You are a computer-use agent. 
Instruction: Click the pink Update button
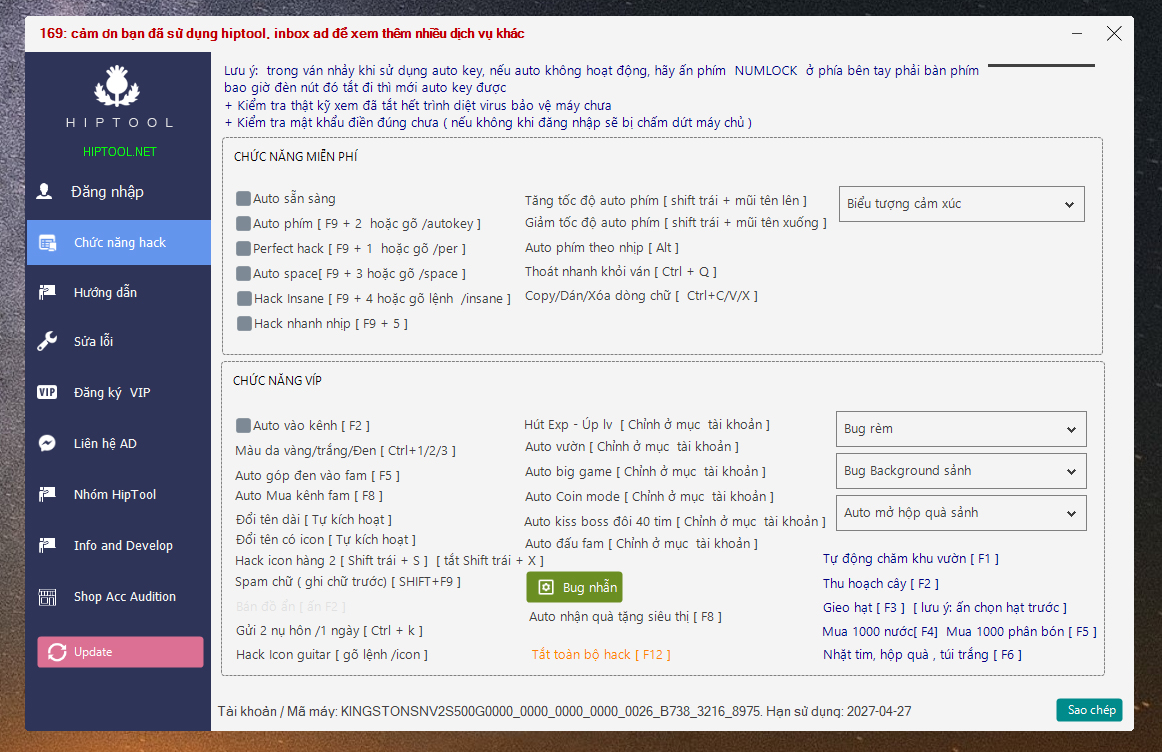[120, 652]
